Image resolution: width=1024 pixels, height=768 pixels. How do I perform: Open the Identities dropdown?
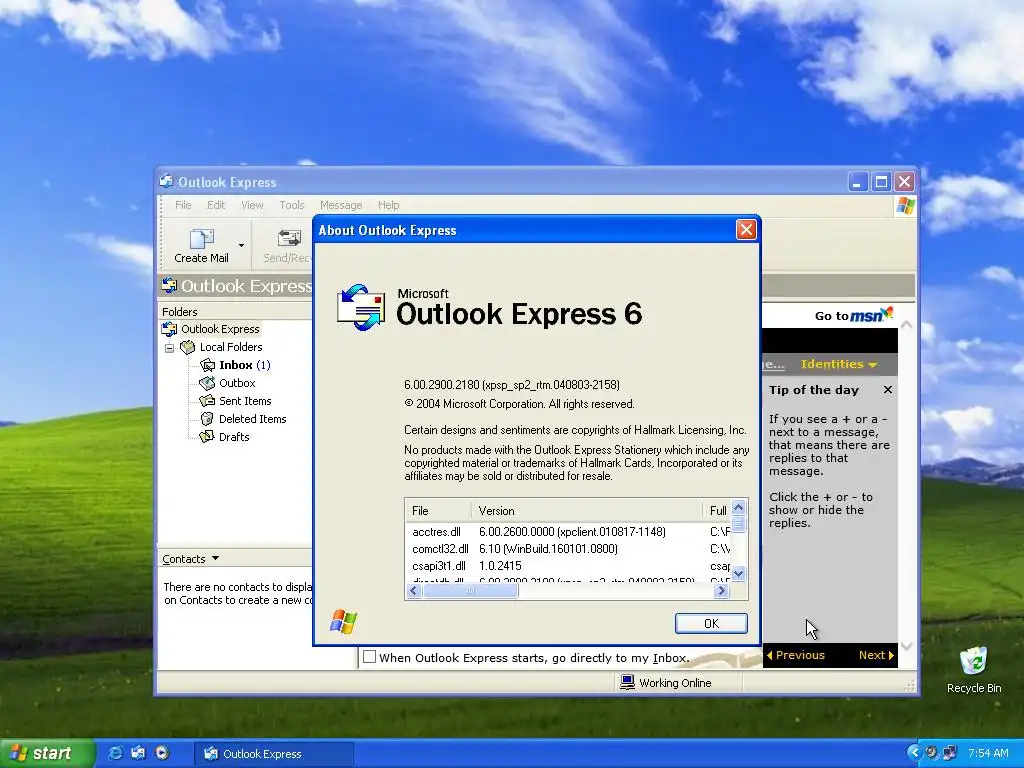[x=839, y=364]
